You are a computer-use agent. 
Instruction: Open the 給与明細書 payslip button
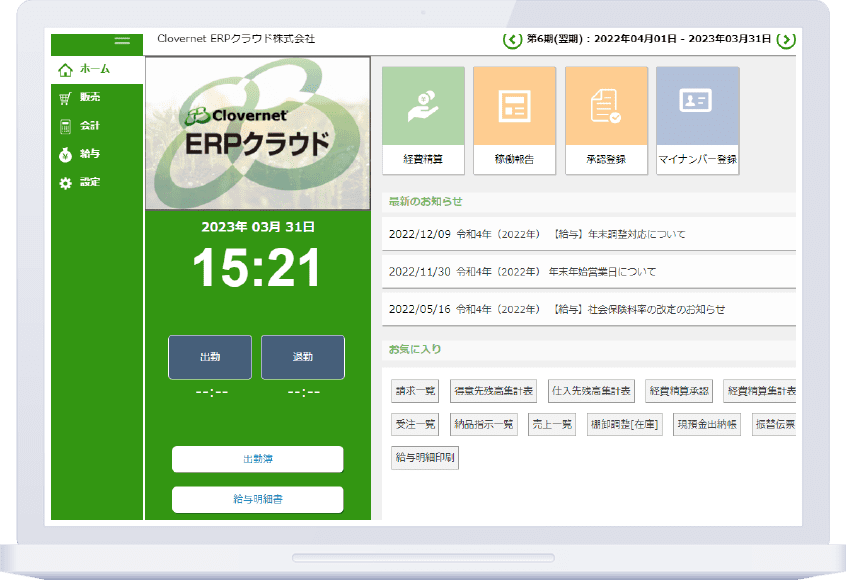(257, 498)
